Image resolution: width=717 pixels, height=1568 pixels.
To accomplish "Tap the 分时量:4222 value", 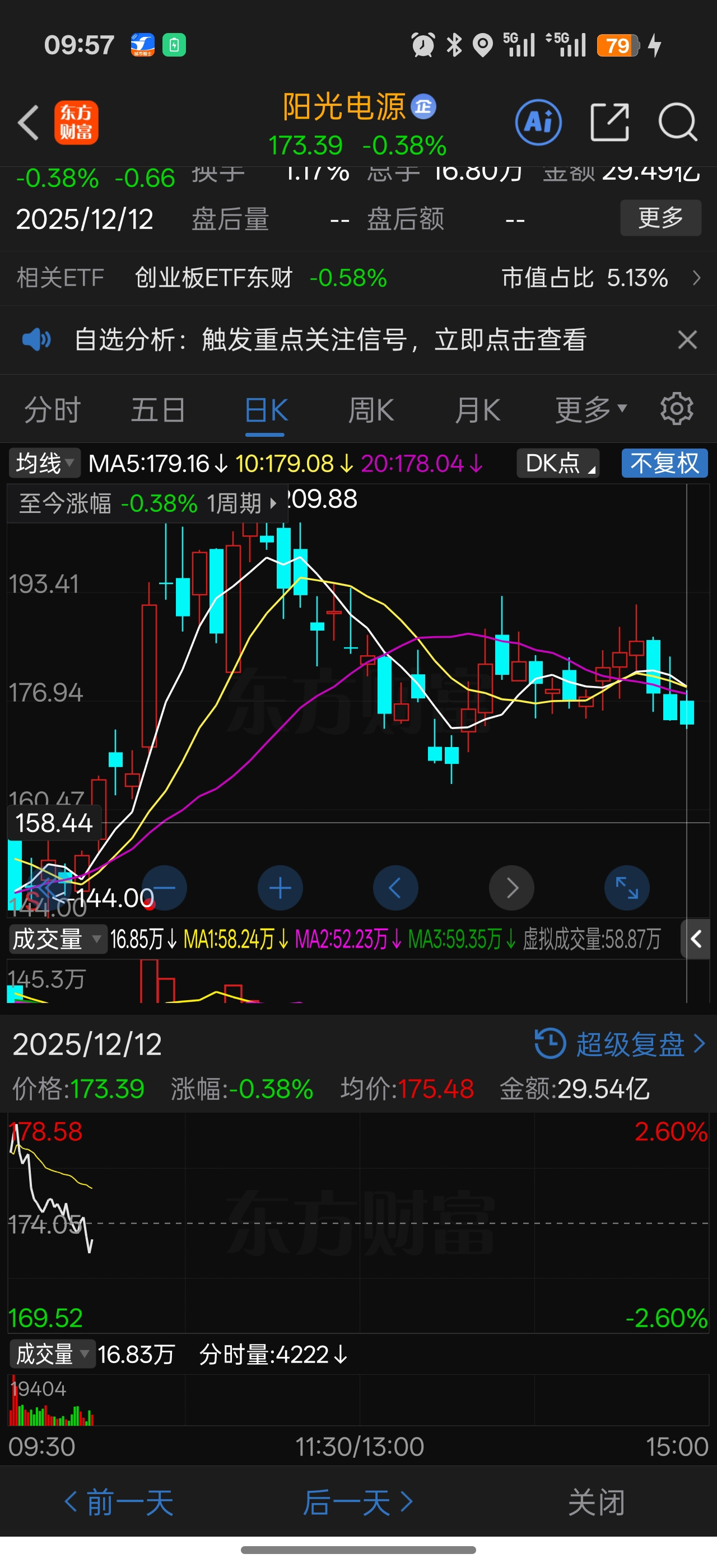I will tap(273, 1354).
